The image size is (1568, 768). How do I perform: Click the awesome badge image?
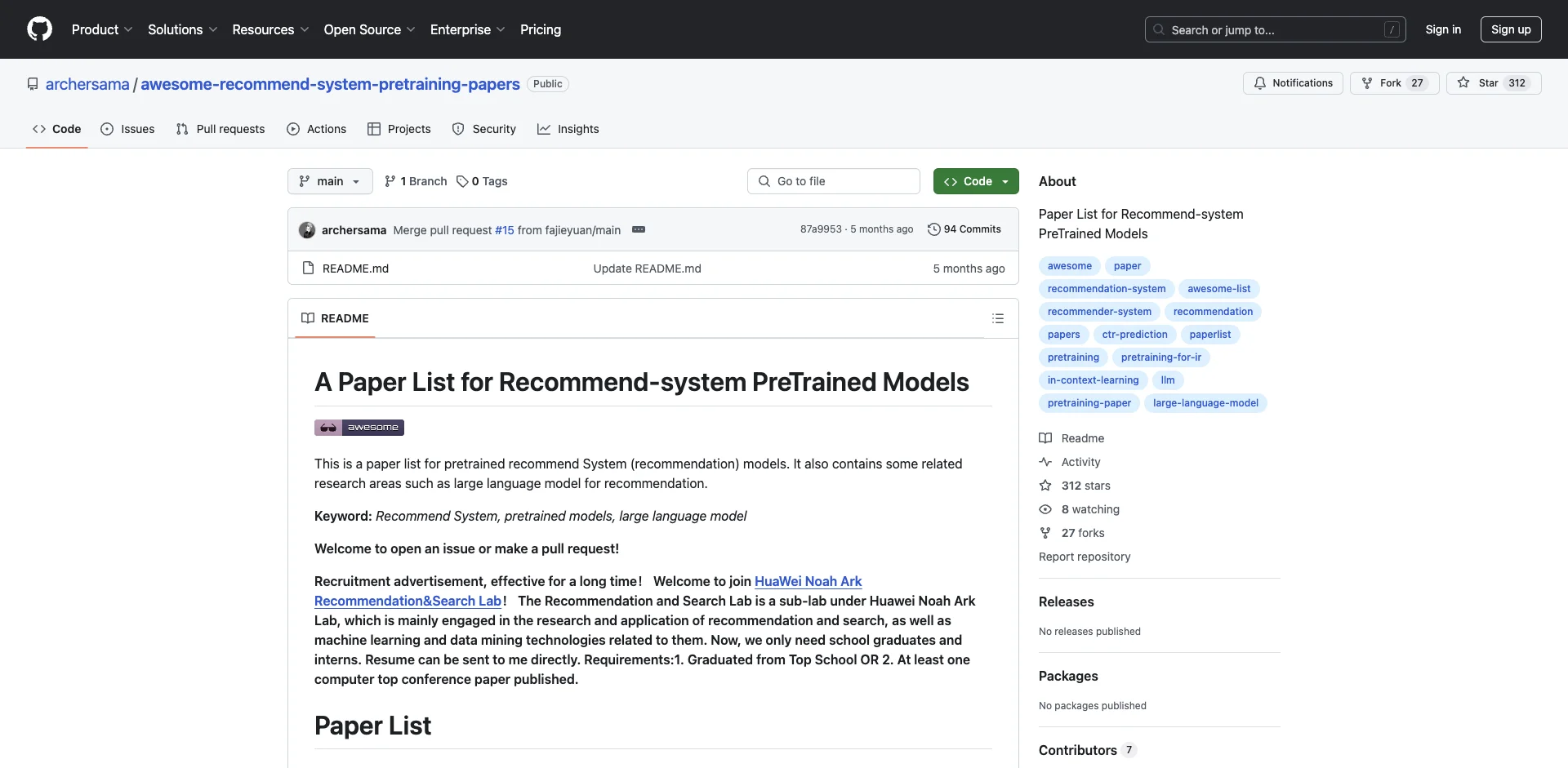359,428
